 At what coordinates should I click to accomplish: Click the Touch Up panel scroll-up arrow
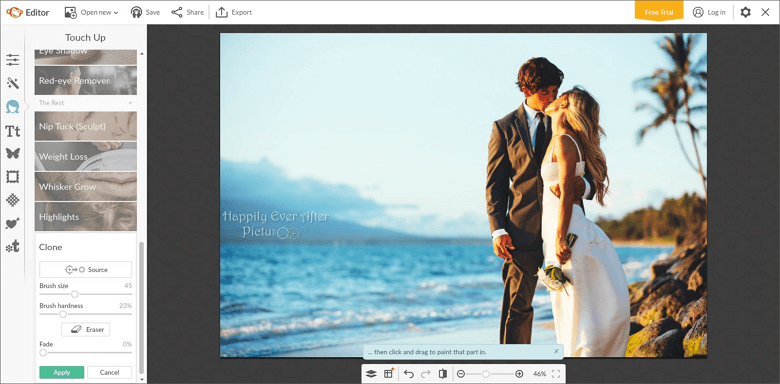click(142, 53)
